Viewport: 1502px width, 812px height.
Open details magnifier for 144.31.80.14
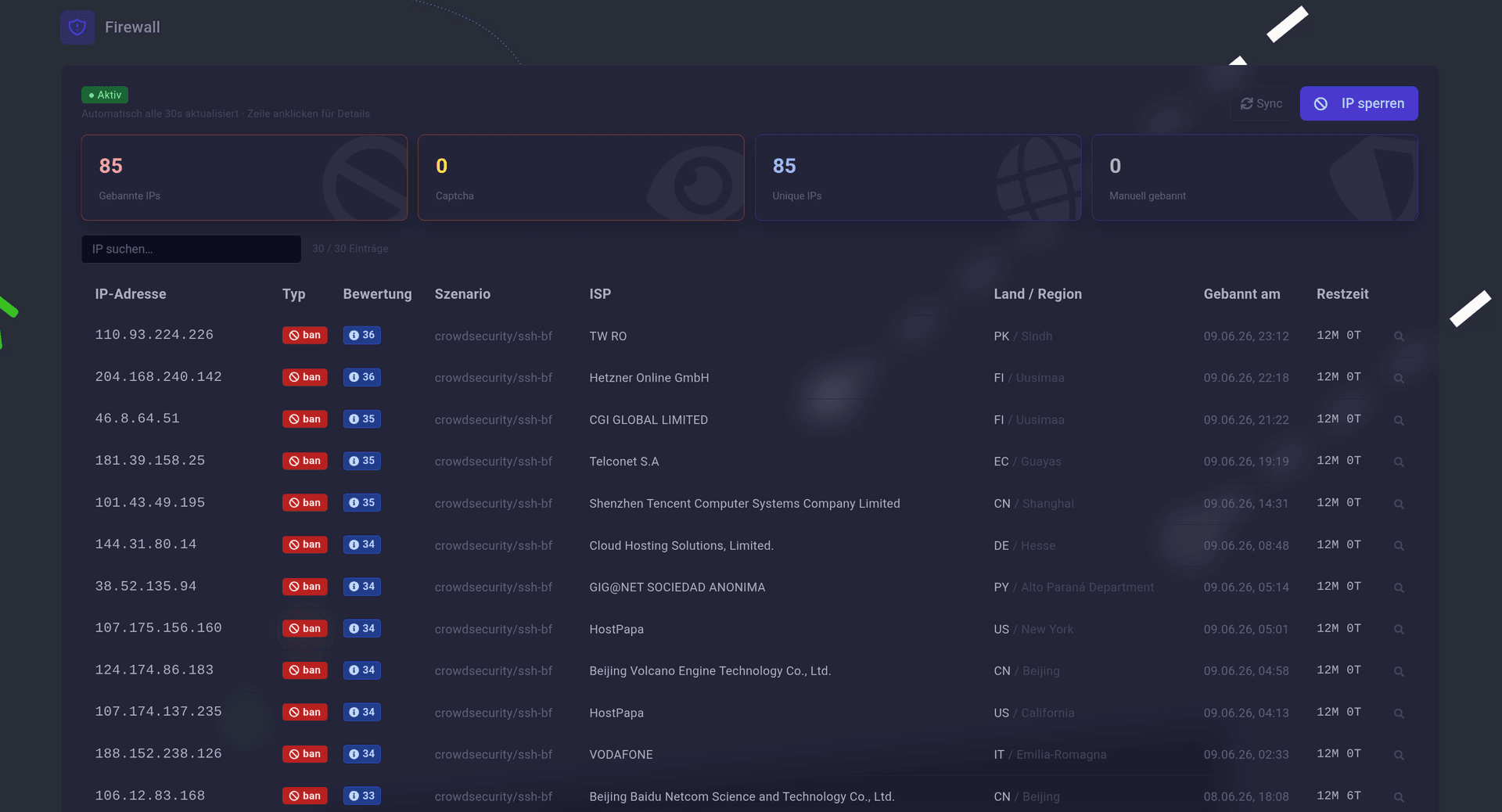[x=1399, y=545]
